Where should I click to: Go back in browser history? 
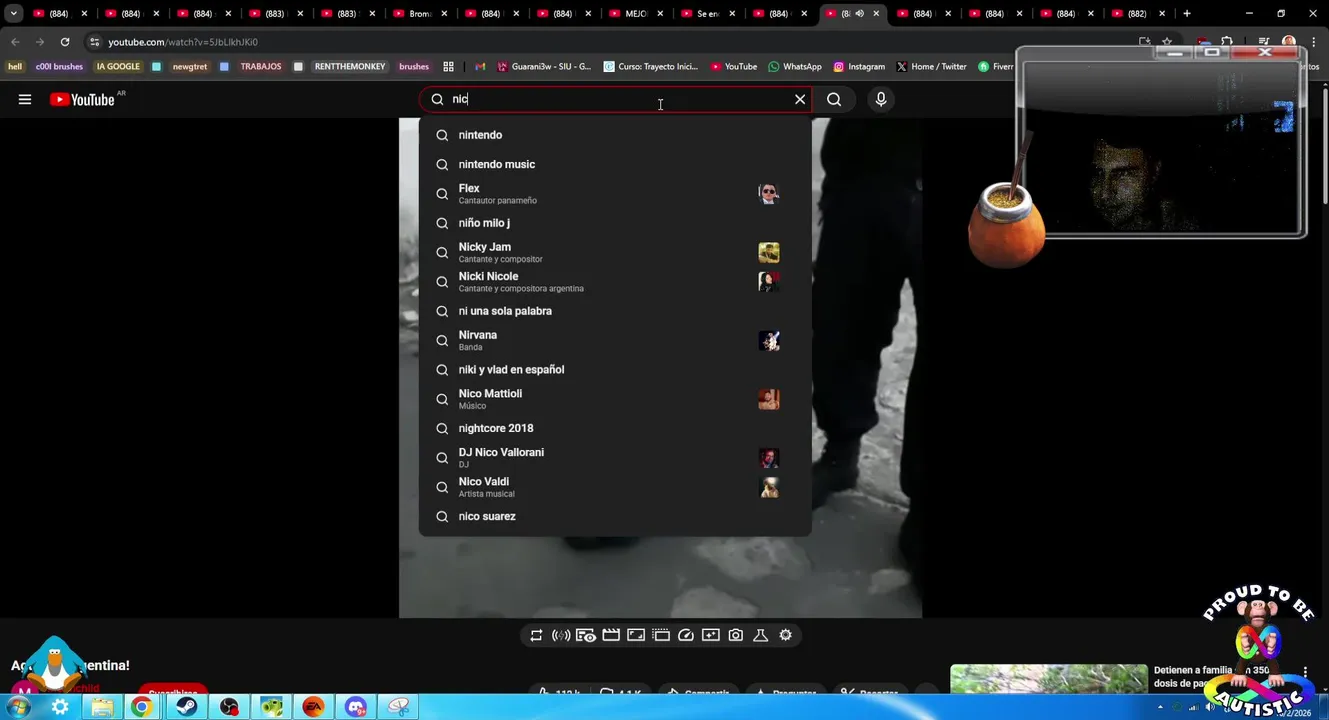tap(15, 42)
